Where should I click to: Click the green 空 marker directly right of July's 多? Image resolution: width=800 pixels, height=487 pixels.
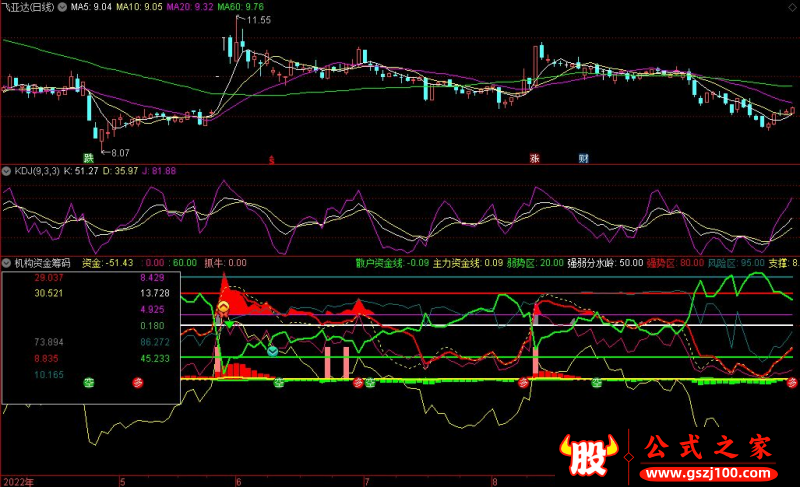point(370,382)
